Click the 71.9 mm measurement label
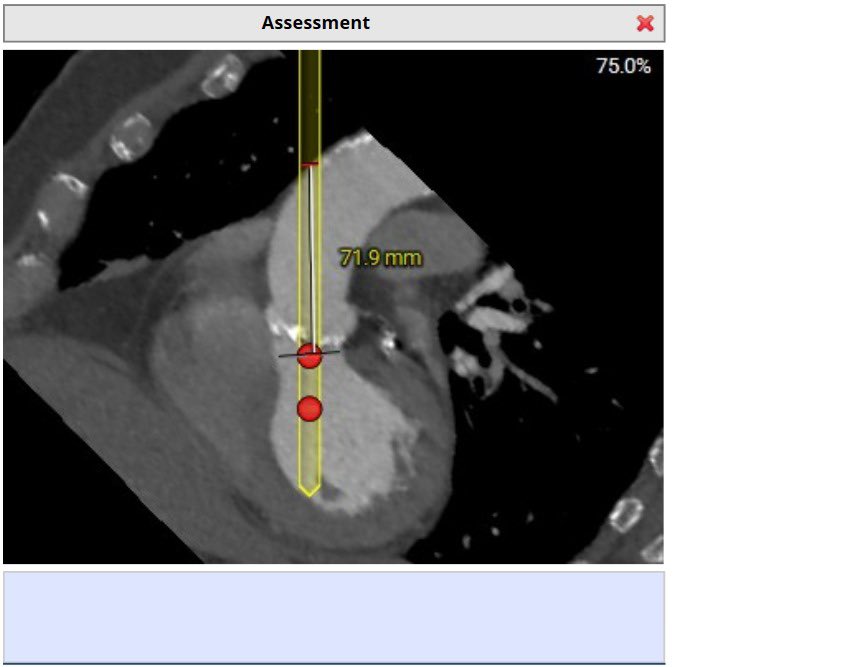867x667 pixels. pyautogui.click(x=380, y=258)
